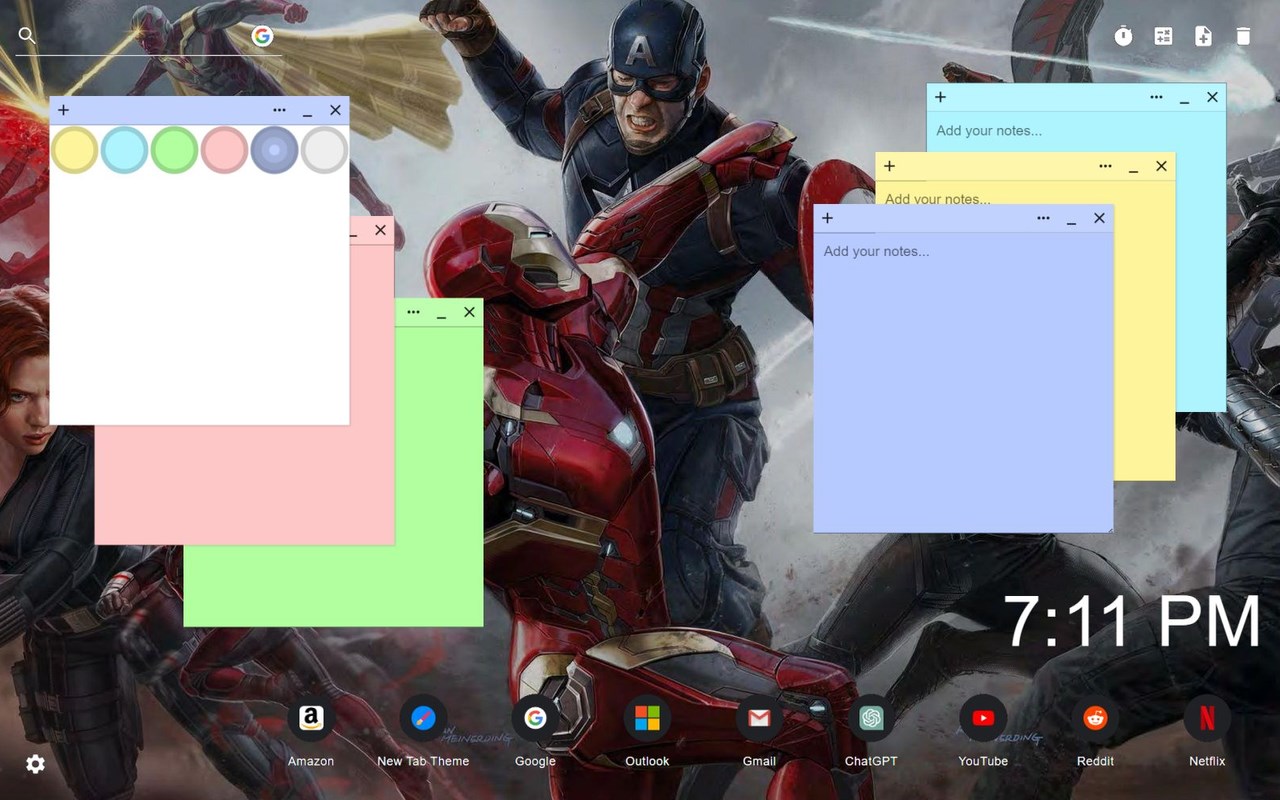
Task: Open the Netflix shortcut
Action: [1207, 732]
